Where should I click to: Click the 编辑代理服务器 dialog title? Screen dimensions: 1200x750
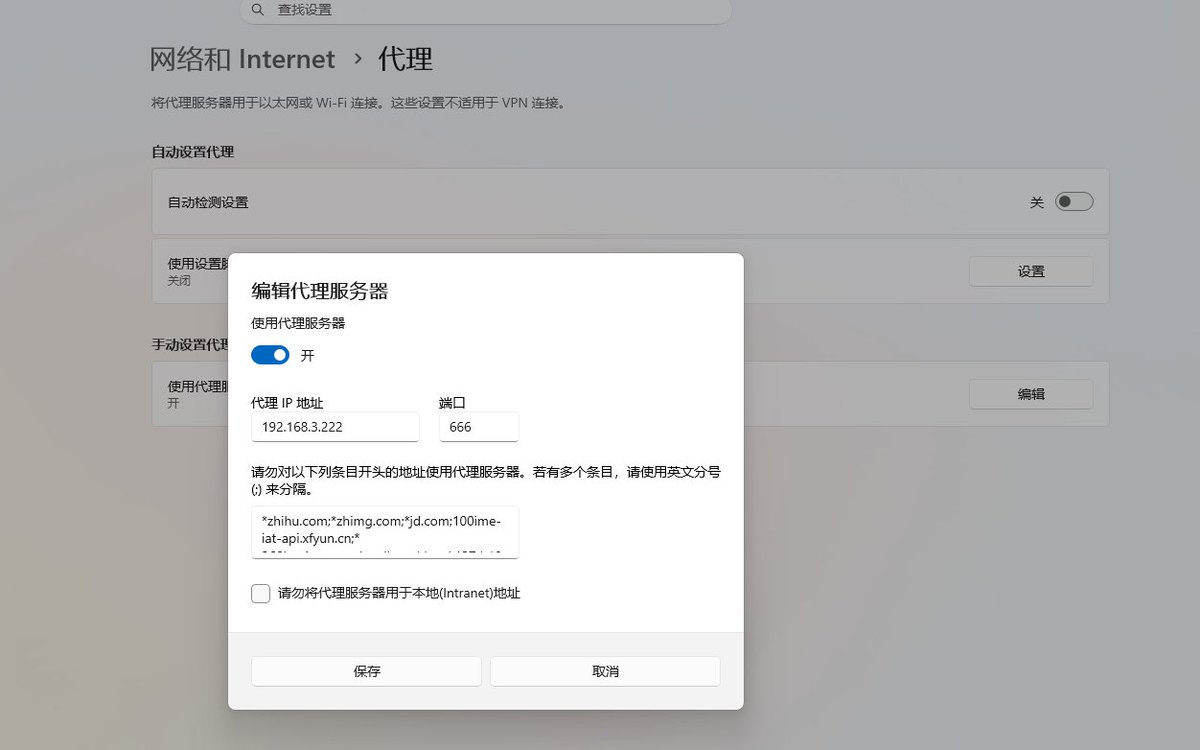[x=319, y=291]
